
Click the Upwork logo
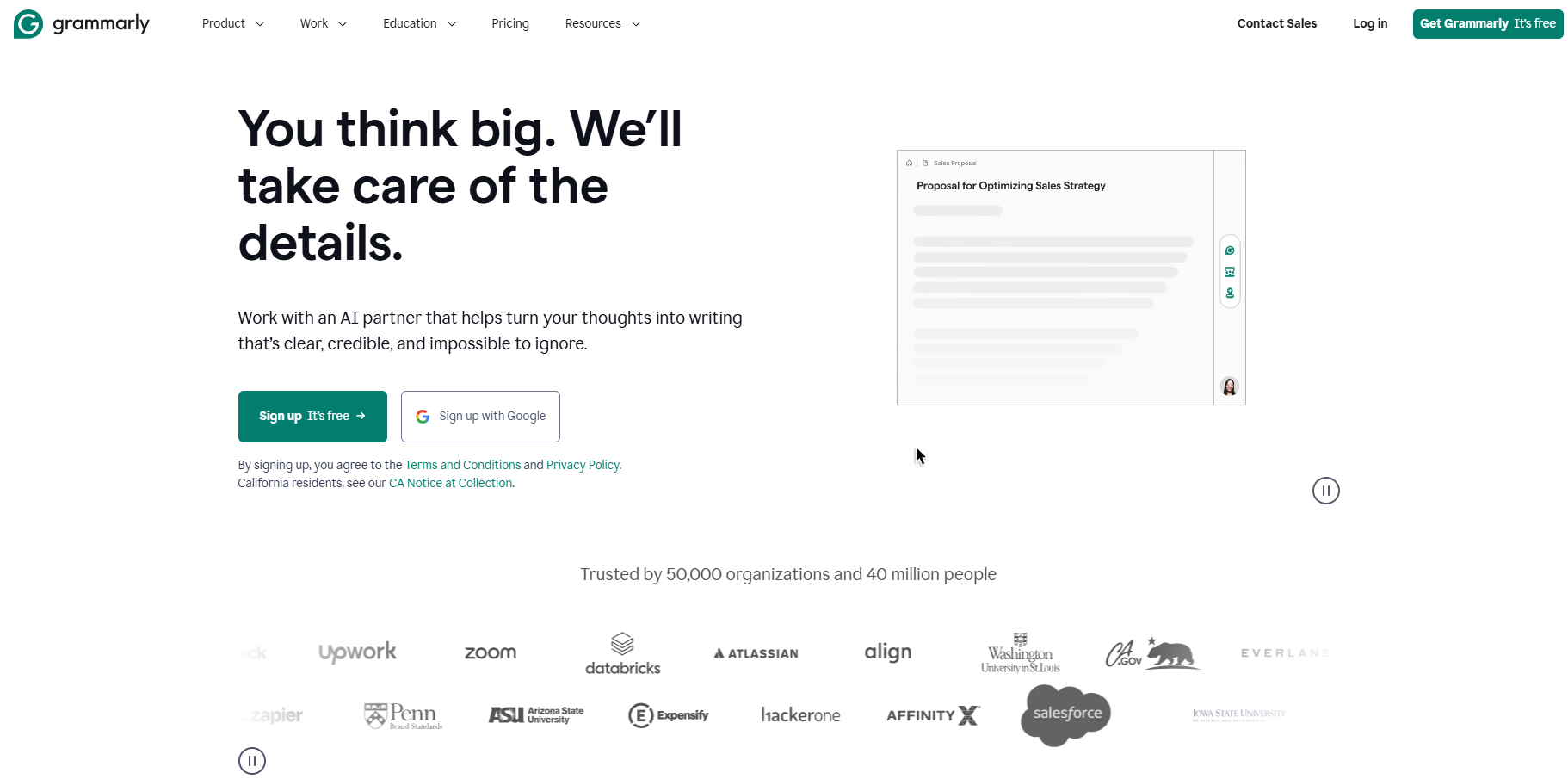357,652
